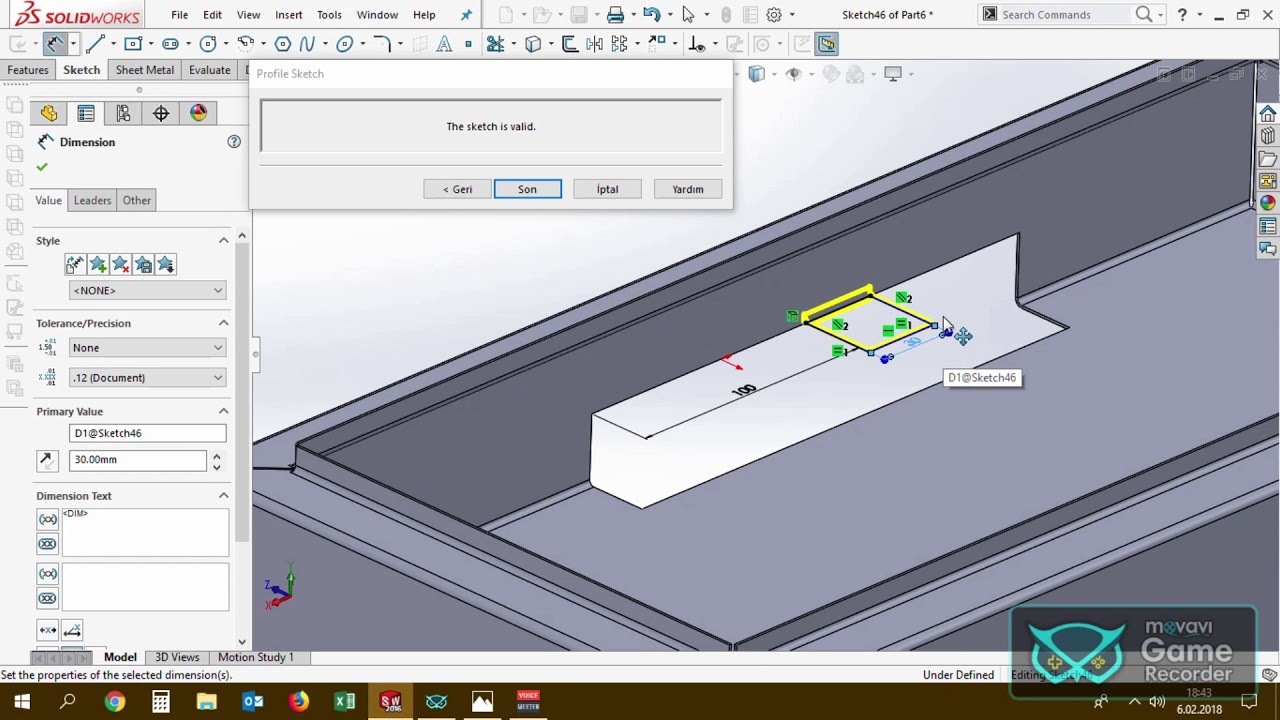Toggle the Hide/Show Items eye icon
Viewport: 1280px width, 720px height.
point(794,74)
